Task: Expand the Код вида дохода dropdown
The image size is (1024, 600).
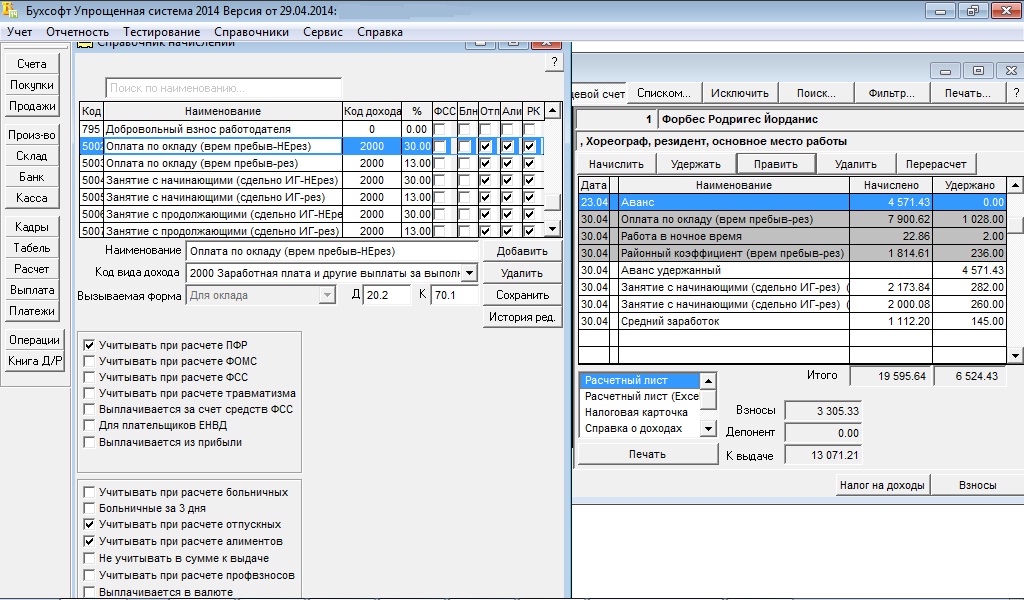Action: pyautogui.click(x=470, y=273)
